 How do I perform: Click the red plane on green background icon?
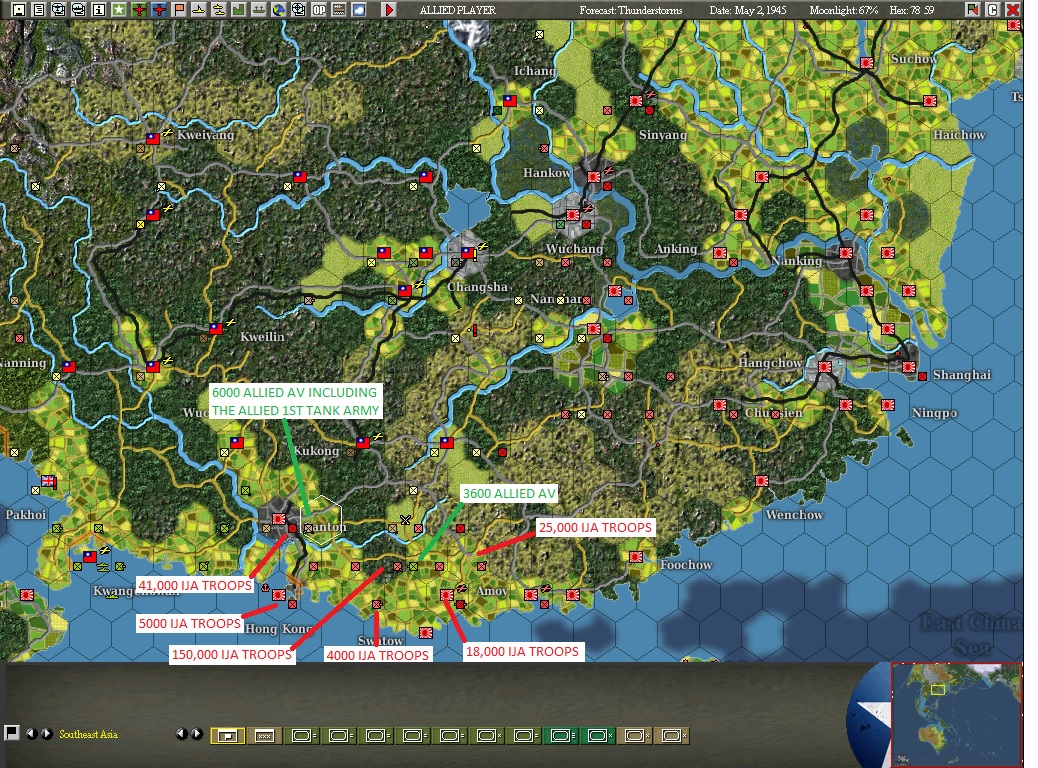pyautogui.click(x=139, y=9)
